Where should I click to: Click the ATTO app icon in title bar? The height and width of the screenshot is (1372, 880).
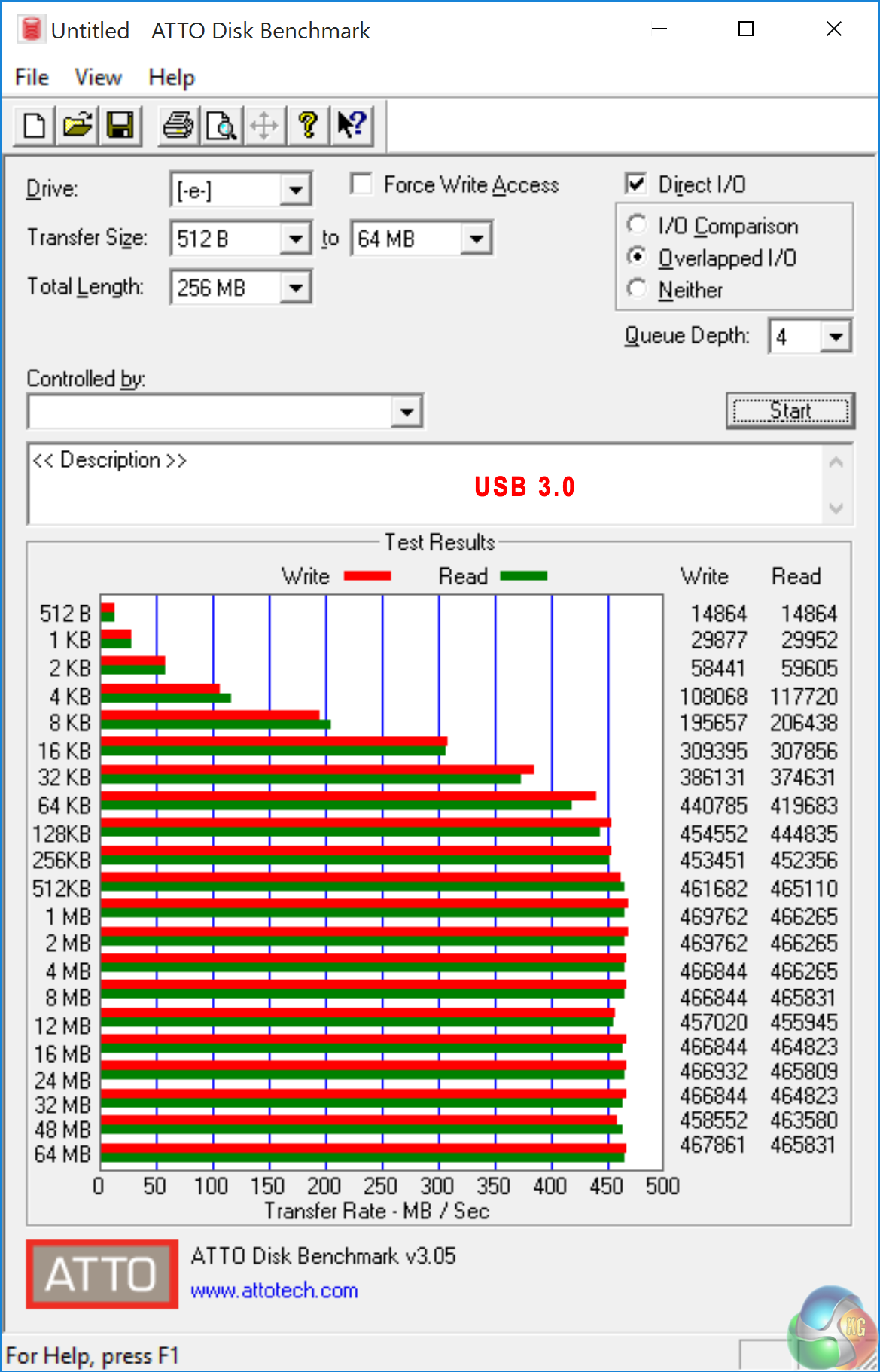[31, 30]
